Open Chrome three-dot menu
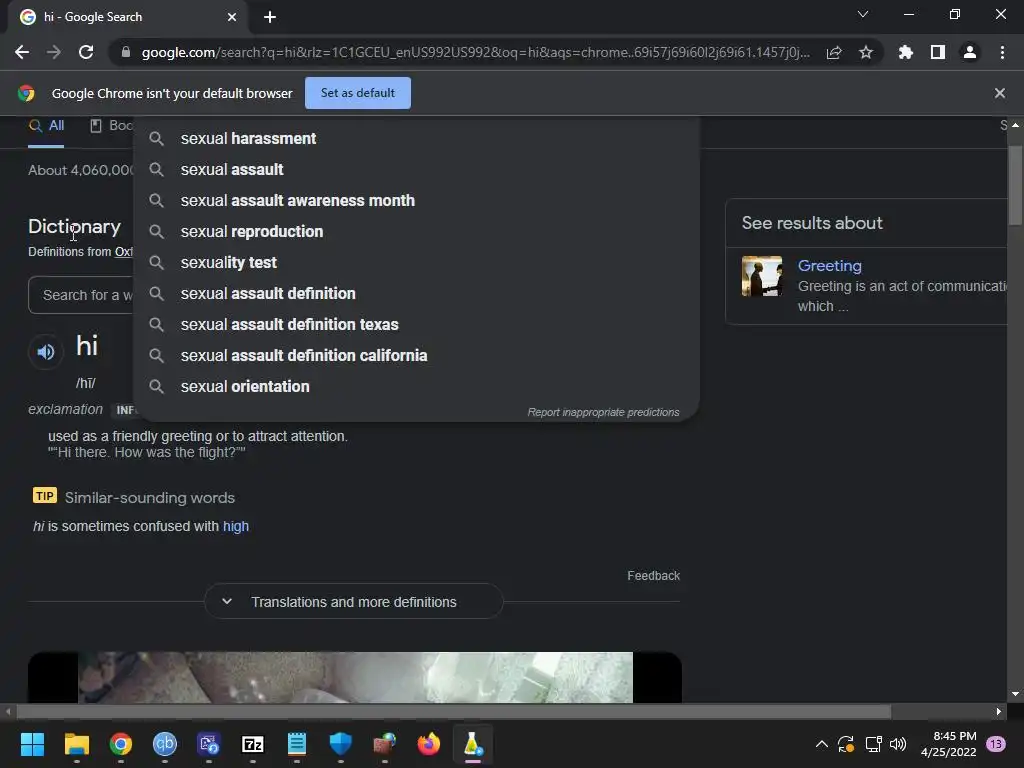Screen dimensions: 1024x768 [1002, 52]
